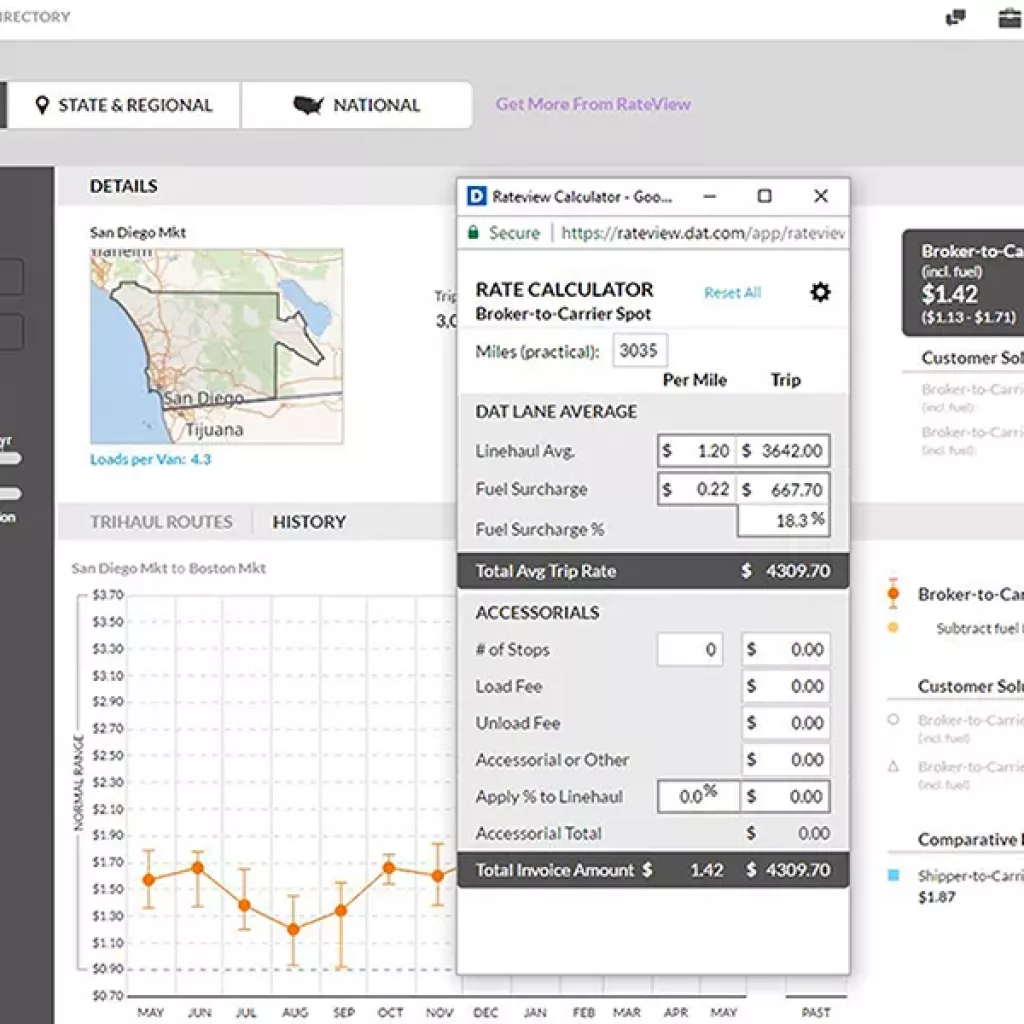Click the July data point on chart
The image size is (1024, 1024).
point(244,905)
